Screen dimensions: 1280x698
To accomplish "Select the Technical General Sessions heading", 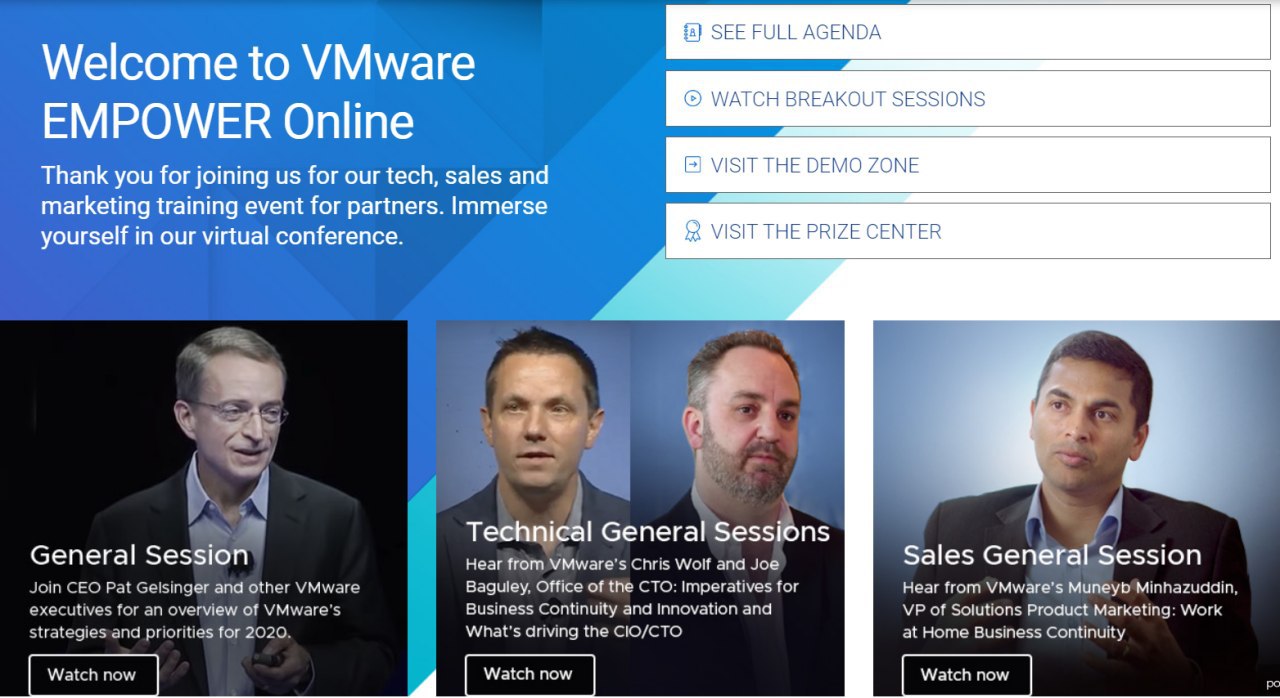I will tap(648, 531).
